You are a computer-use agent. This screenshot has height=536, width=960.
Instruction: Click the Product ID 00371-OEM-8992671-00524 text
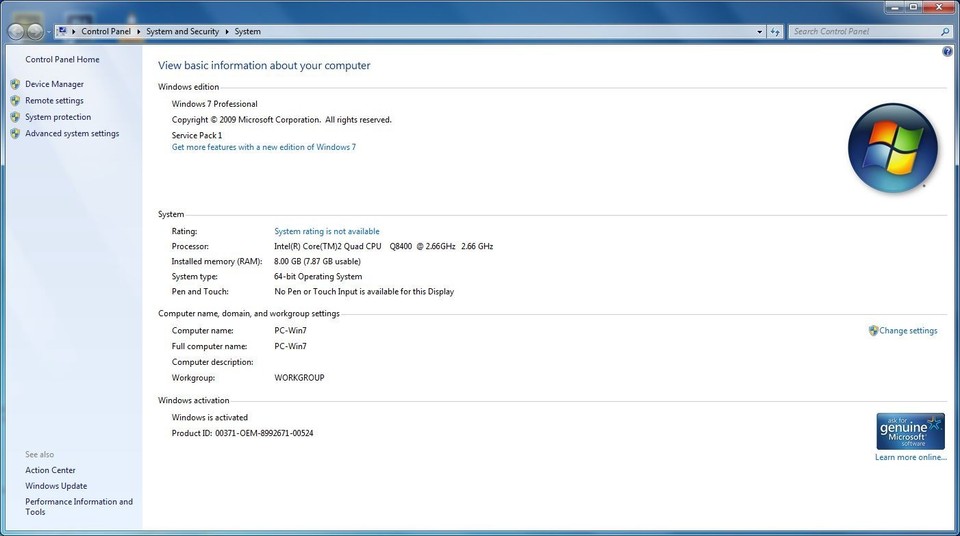pos(242,433)
